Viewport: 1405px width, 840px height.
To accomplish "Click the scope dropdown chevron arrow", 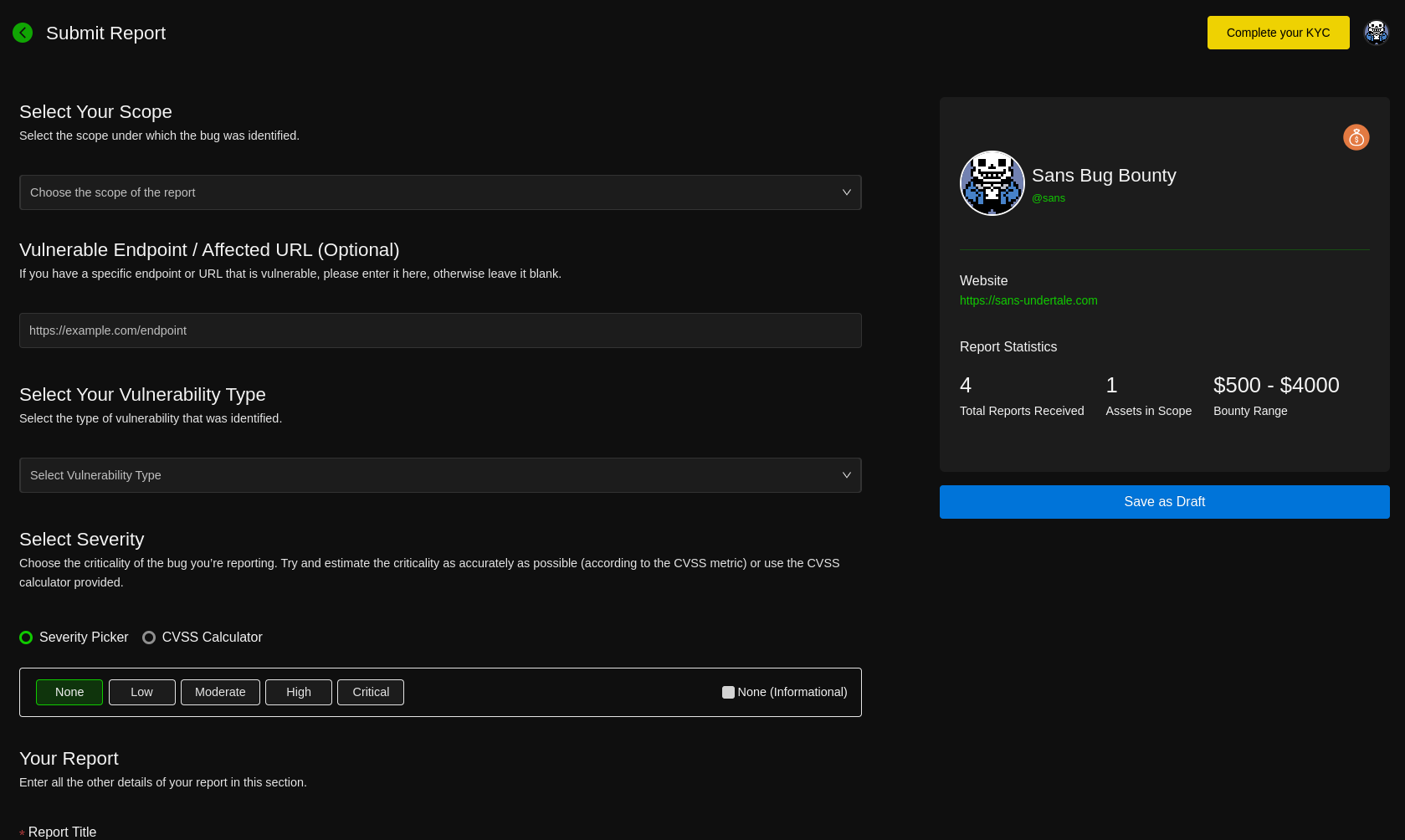I will tap(846, 192).
